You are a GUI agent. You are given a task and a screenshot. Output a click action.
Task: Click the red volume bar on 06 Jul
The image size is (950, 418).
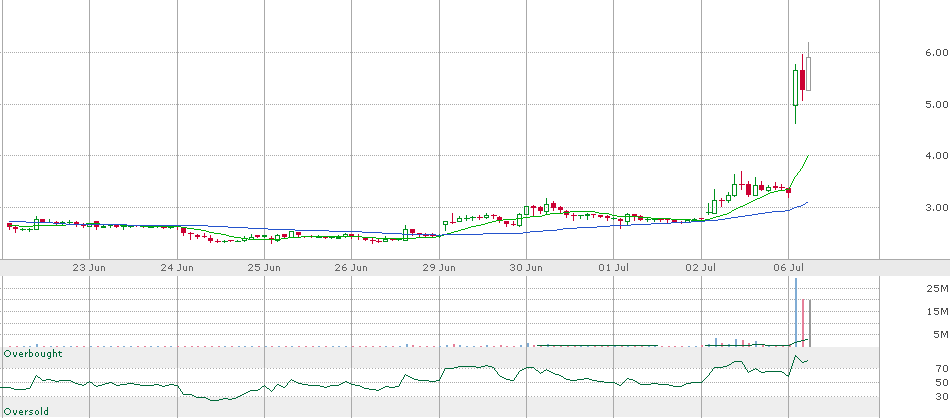[x=803, y=323]
